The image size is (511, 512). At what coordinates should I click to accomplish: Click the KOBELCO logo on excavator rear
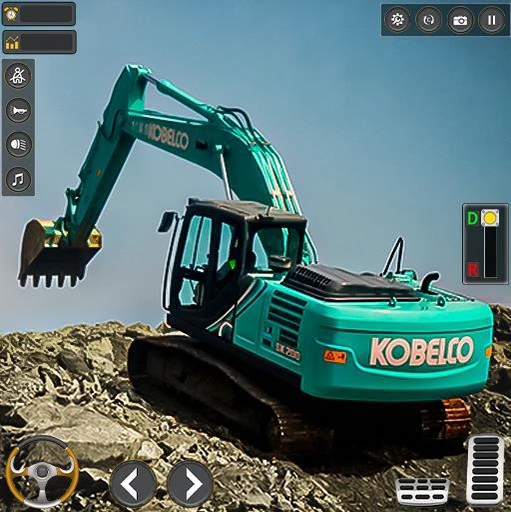[x=422, y=351]
